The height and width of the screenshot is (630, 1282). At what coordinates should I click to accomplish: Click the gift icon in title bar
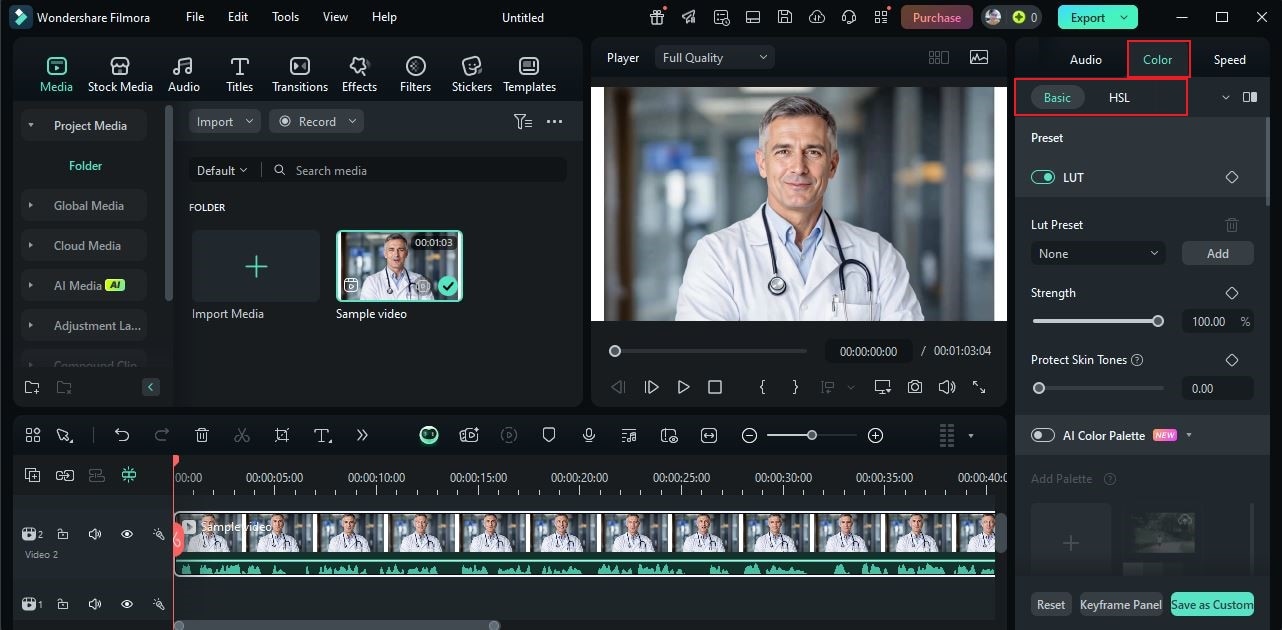point(657,17)
